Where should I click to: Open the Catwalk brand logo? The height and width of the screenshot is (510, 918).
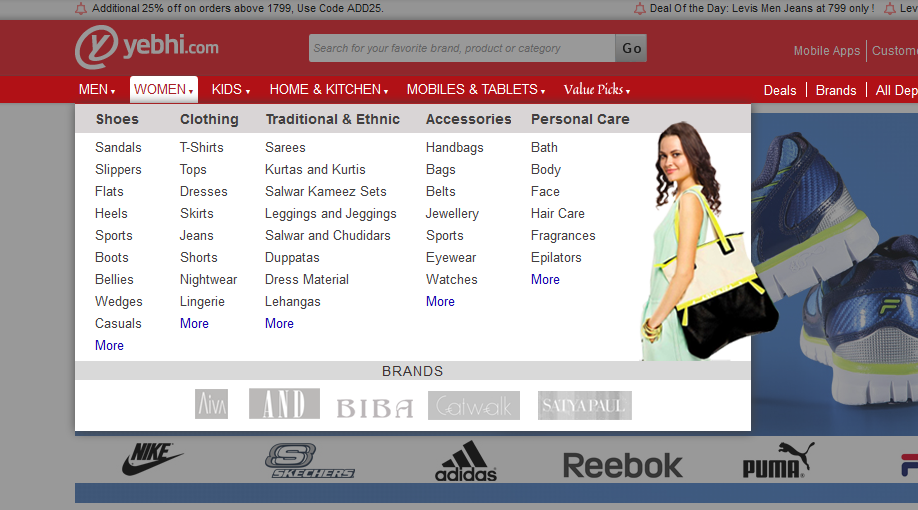tap(474, 405)
